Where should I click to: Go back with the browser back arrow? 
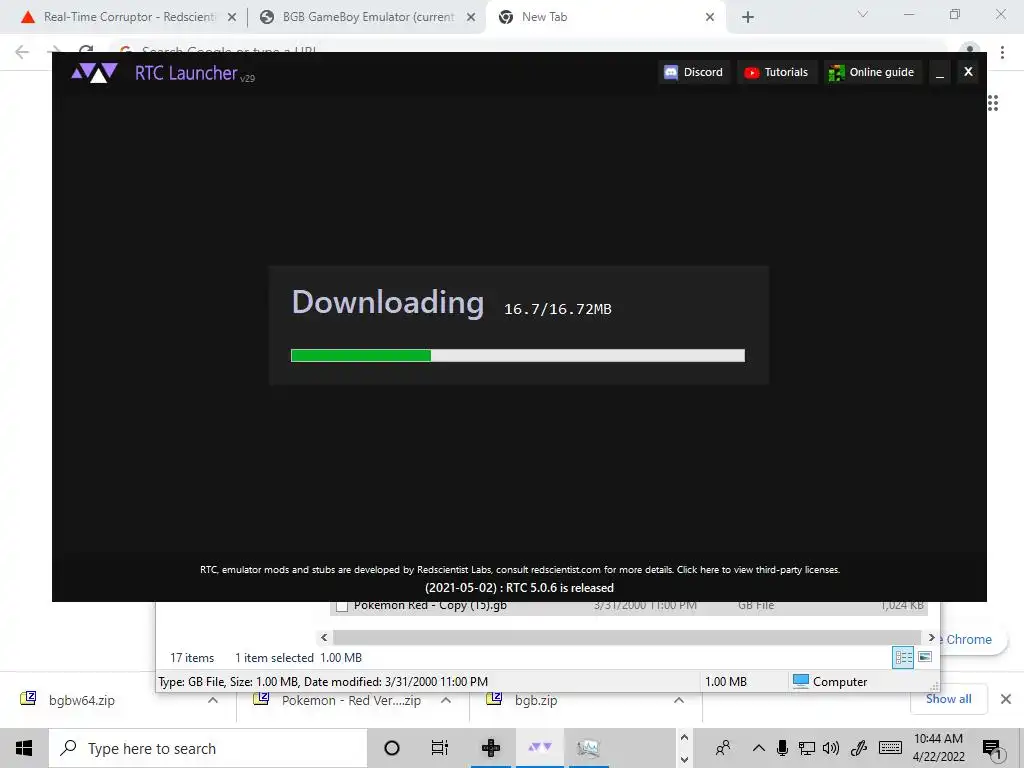[22, 52]
